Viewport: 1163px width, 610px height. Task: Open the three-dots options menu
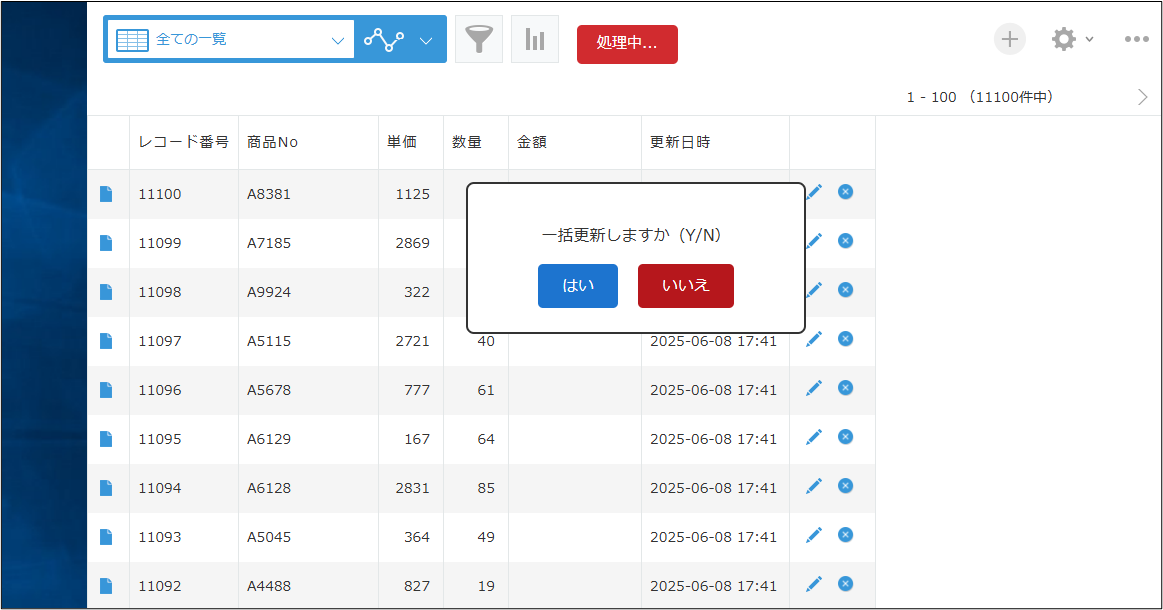[1136, 39]
